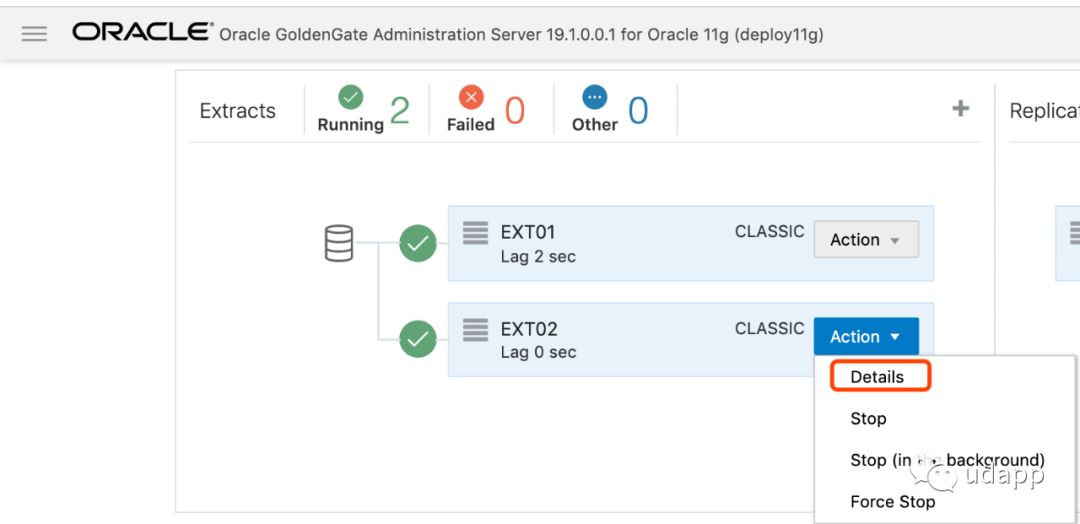This screenshot has width=1080, height=524.
Task: Click the blue Other status icon
Action: click(594, 97)
